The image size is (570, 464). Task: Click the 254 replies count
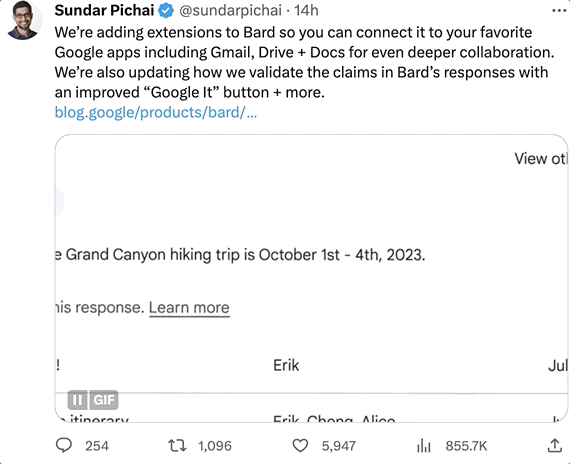[97, 446]
